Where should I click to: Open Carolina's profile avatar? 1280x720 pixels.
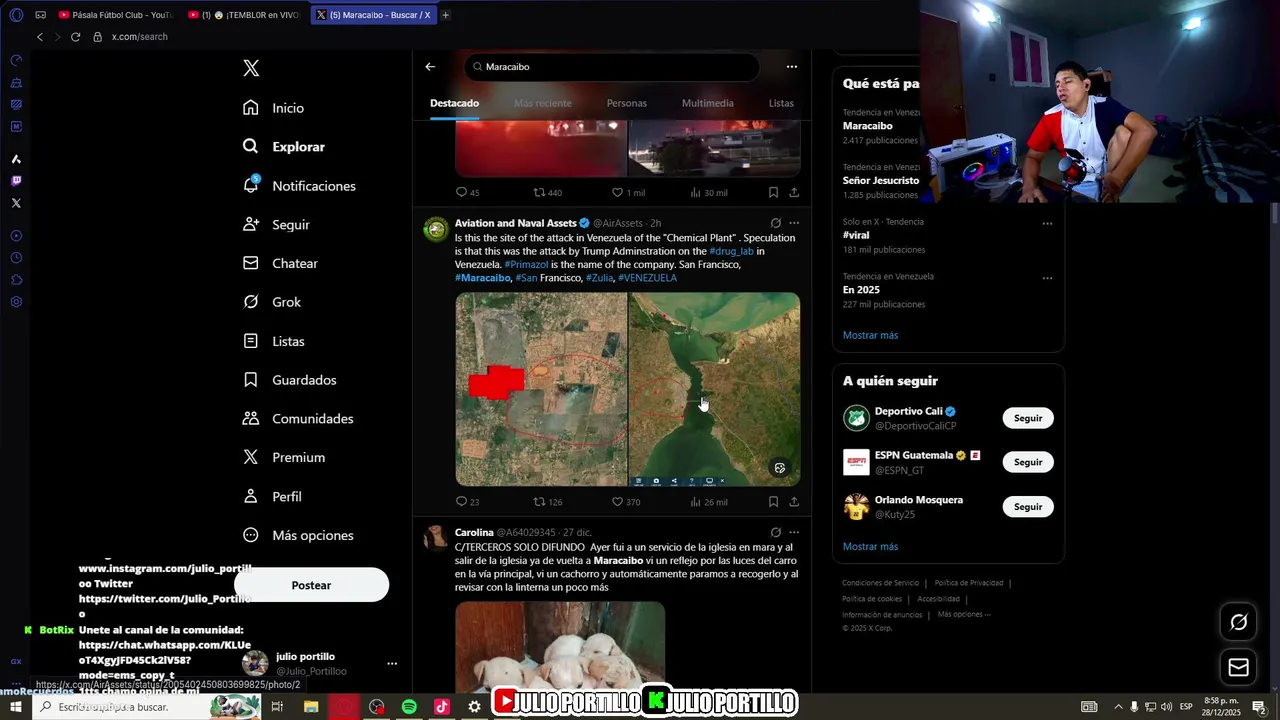pos(436,539)
